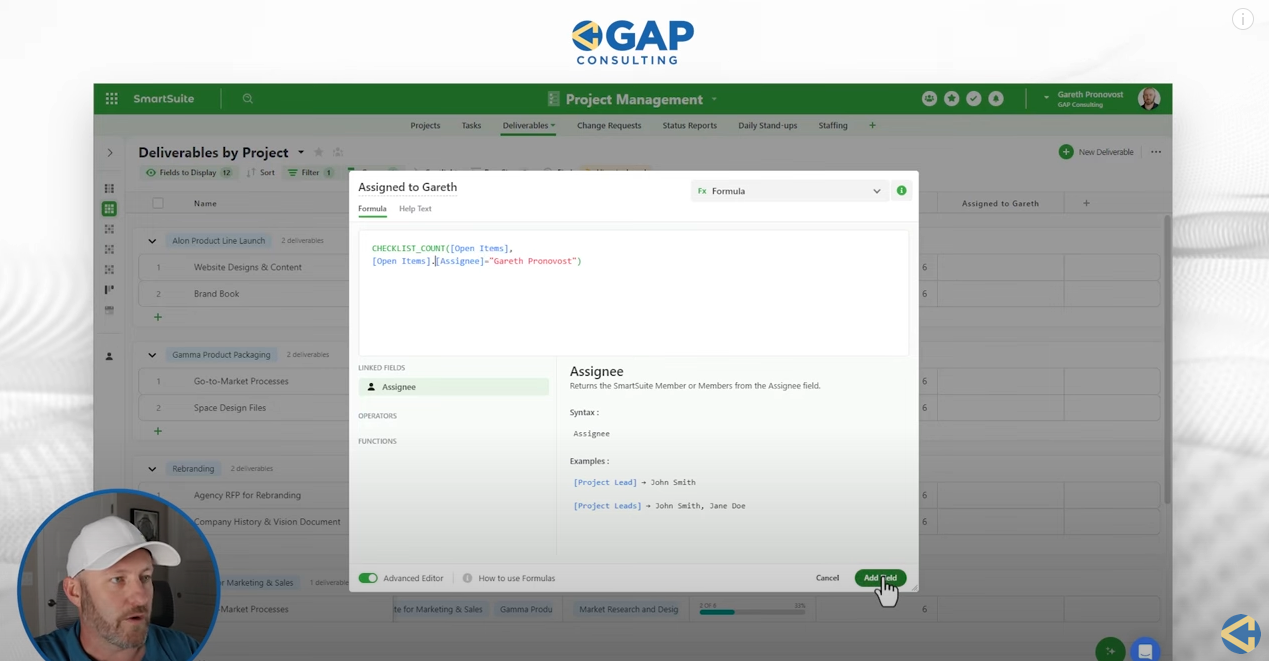This screenshot has height=661, width=1269.
Task: Switch to the Tasks tab
Action: 471,125
